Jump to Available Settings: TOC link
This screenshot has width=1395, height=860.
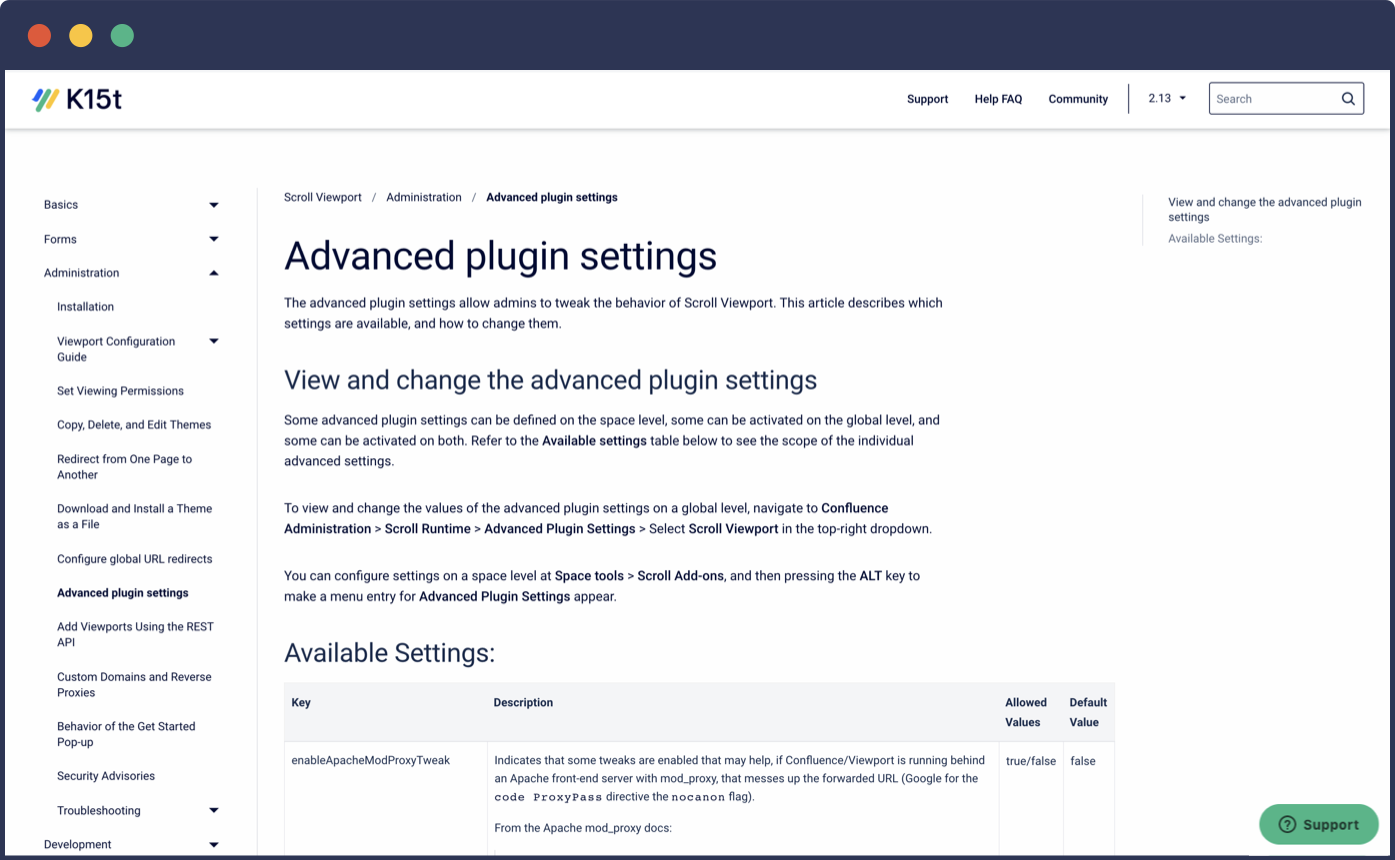coord(1215,239)
